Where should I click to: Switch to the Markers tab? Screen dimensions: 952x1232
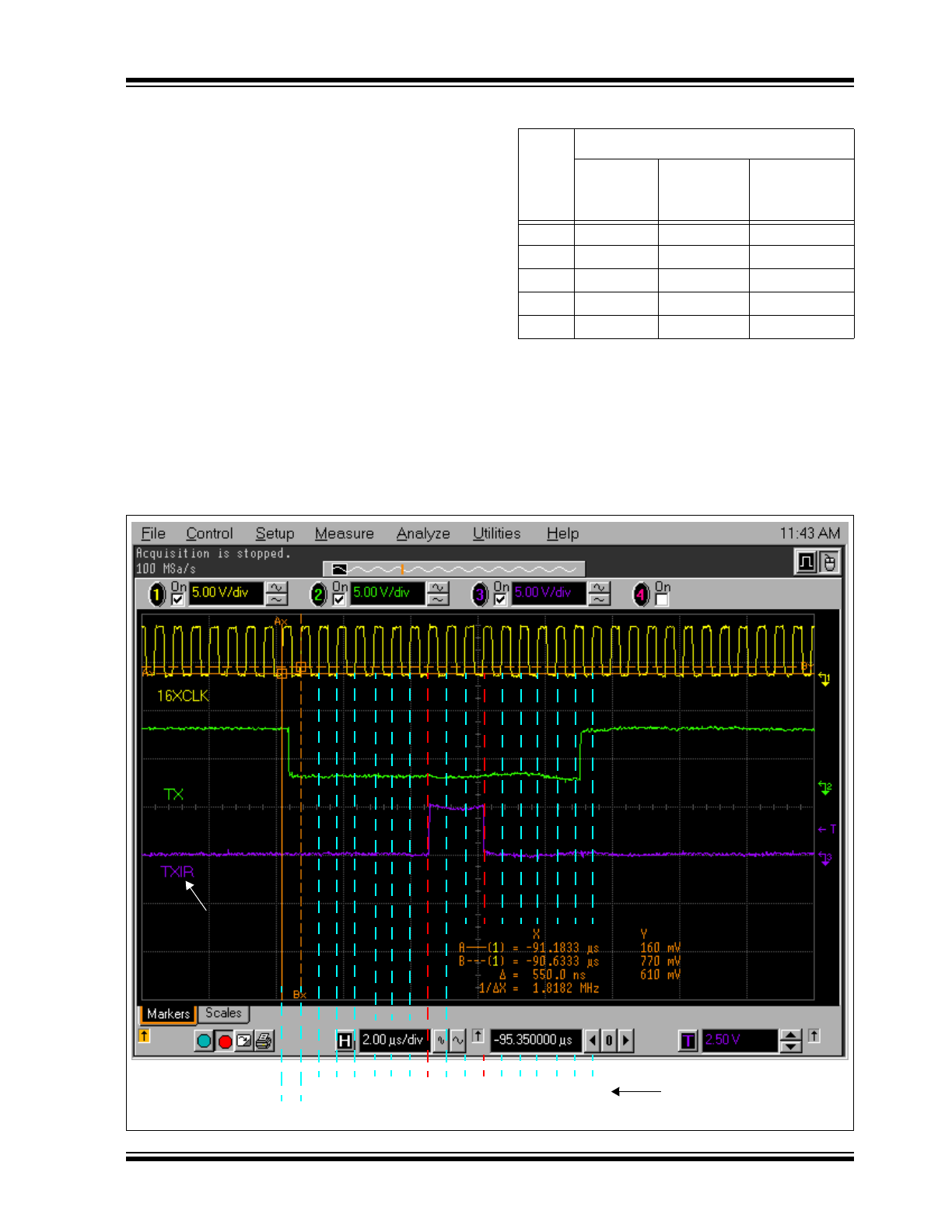click(168, 1014)
